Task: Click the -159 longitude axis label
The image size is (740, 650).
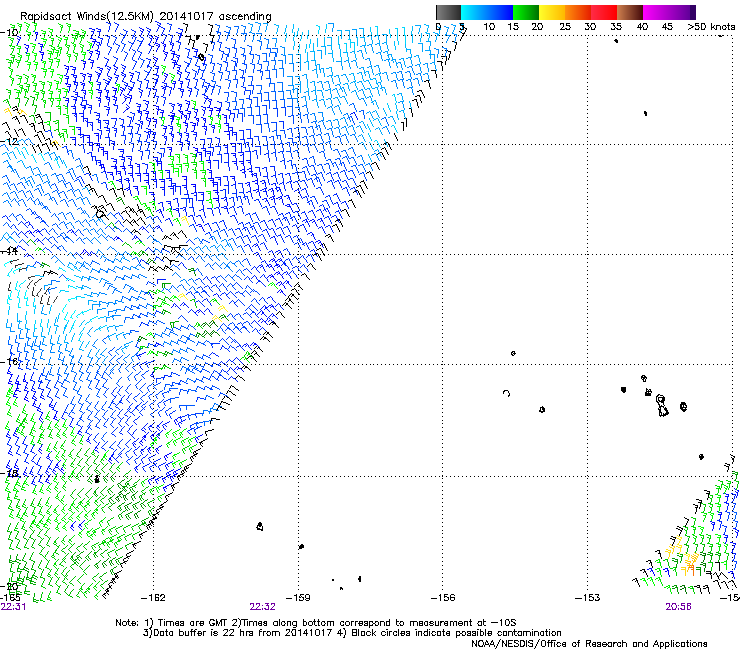Action: pyautogui.click(x=298, y=598)
